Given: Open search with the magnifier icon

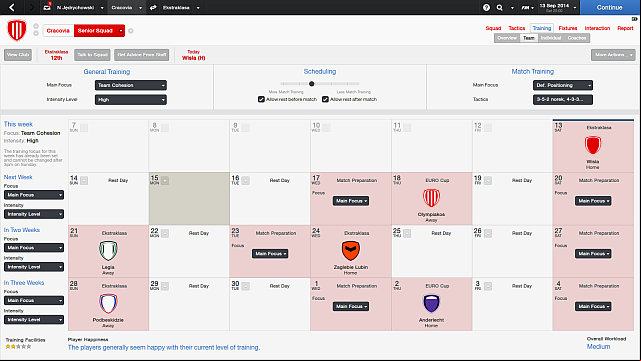Looking at the screenshot, I should (500, 7).
